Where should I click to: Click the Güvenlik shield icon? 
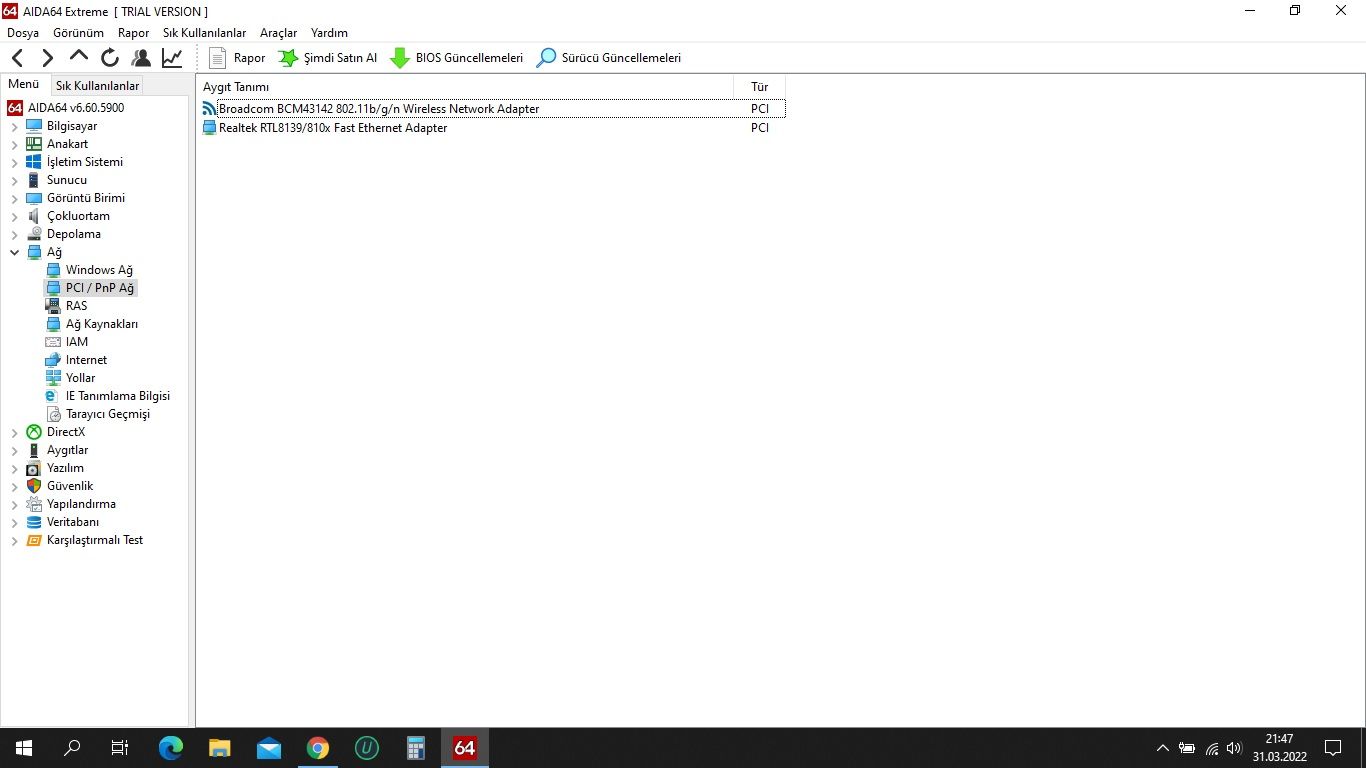pos(34,486)
